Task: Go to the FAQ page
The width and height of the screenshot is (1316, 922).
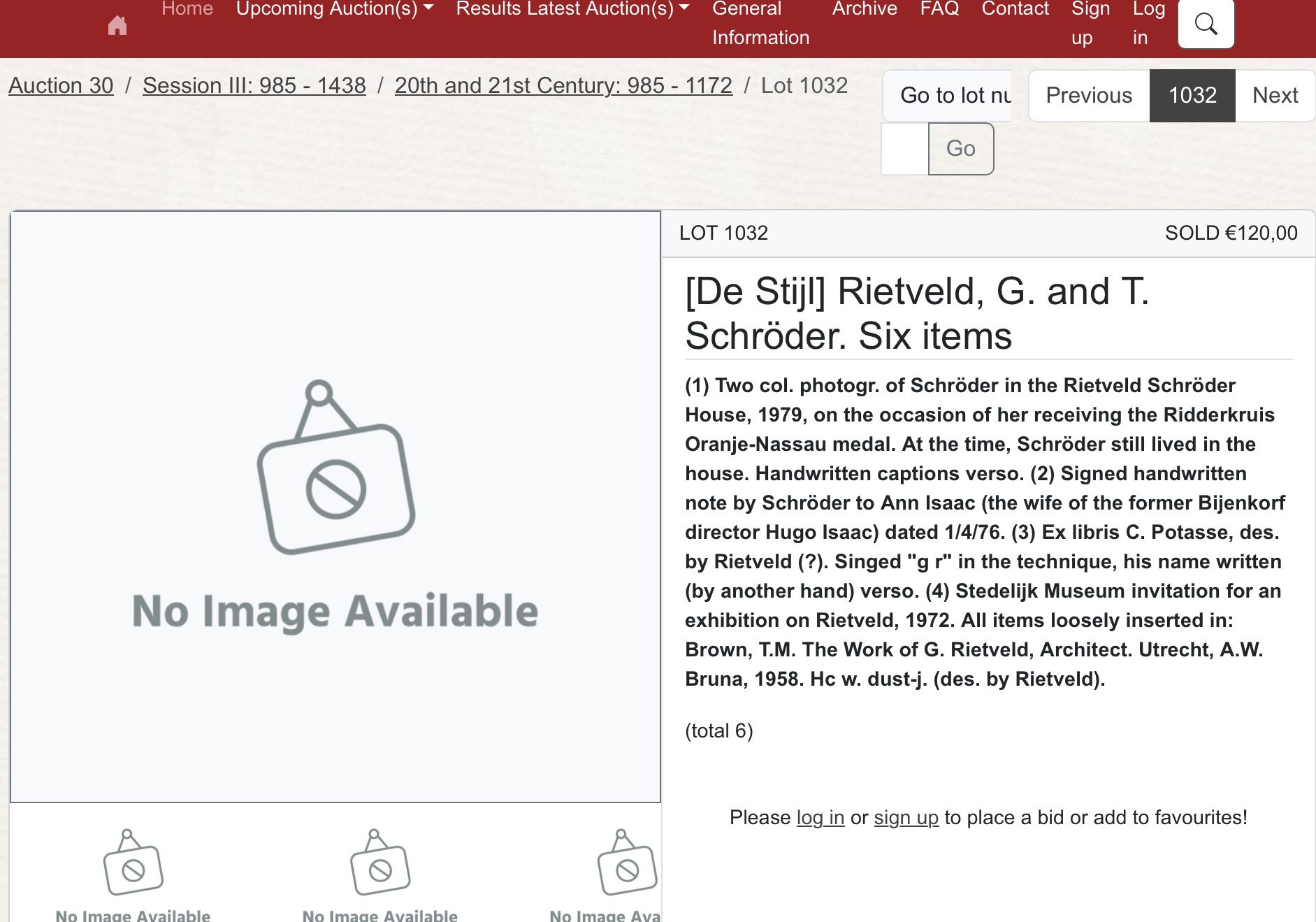Action: coord(939,9)
